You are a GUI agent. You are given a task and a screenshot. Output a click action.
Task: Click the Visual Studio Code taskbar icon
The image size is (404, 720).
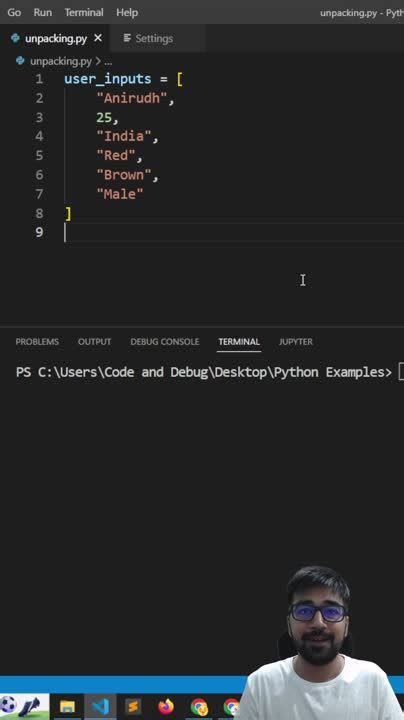(x=100, y=706)
